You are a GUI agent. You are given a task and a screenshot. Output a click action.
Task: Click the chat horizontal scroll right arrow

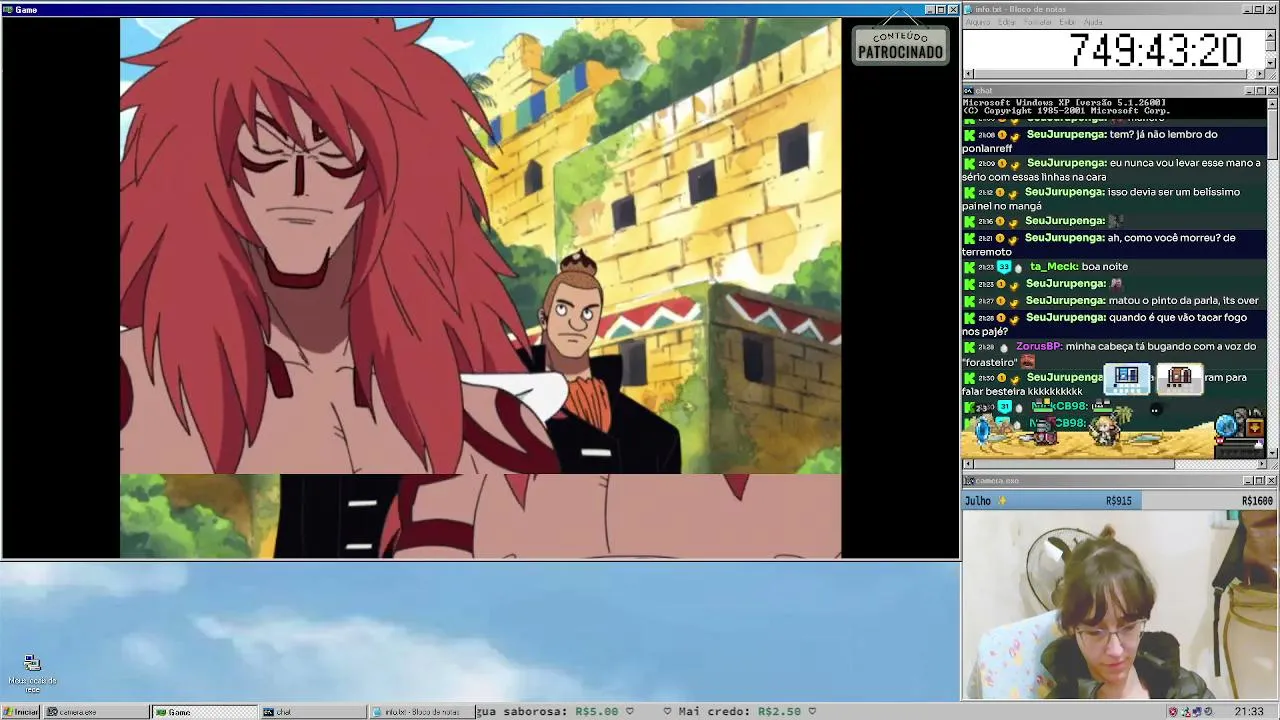[x=1261, y=464]
